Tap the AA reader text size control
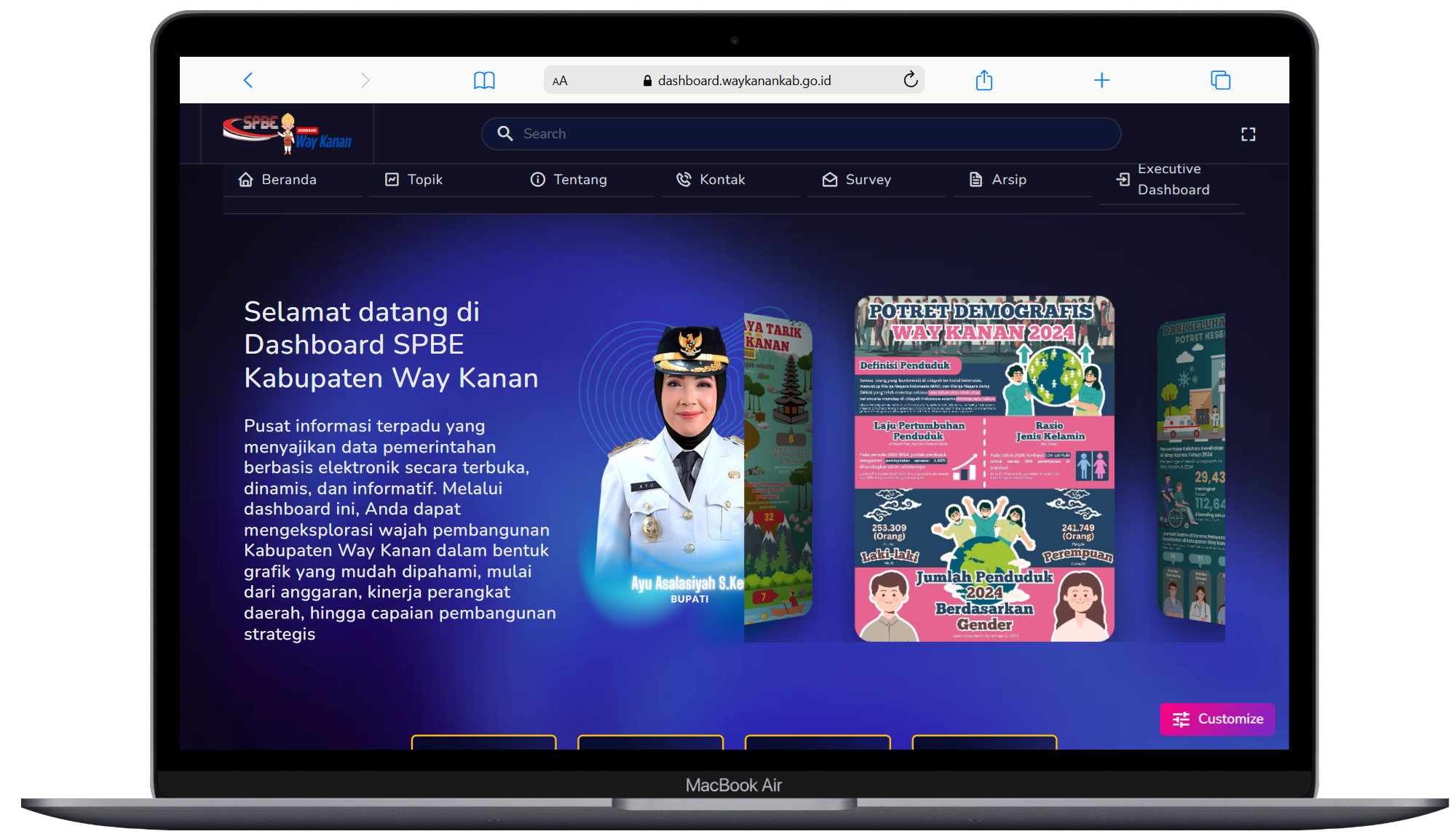This screenshot has height=834, width=1456. [x=560, y=81]
